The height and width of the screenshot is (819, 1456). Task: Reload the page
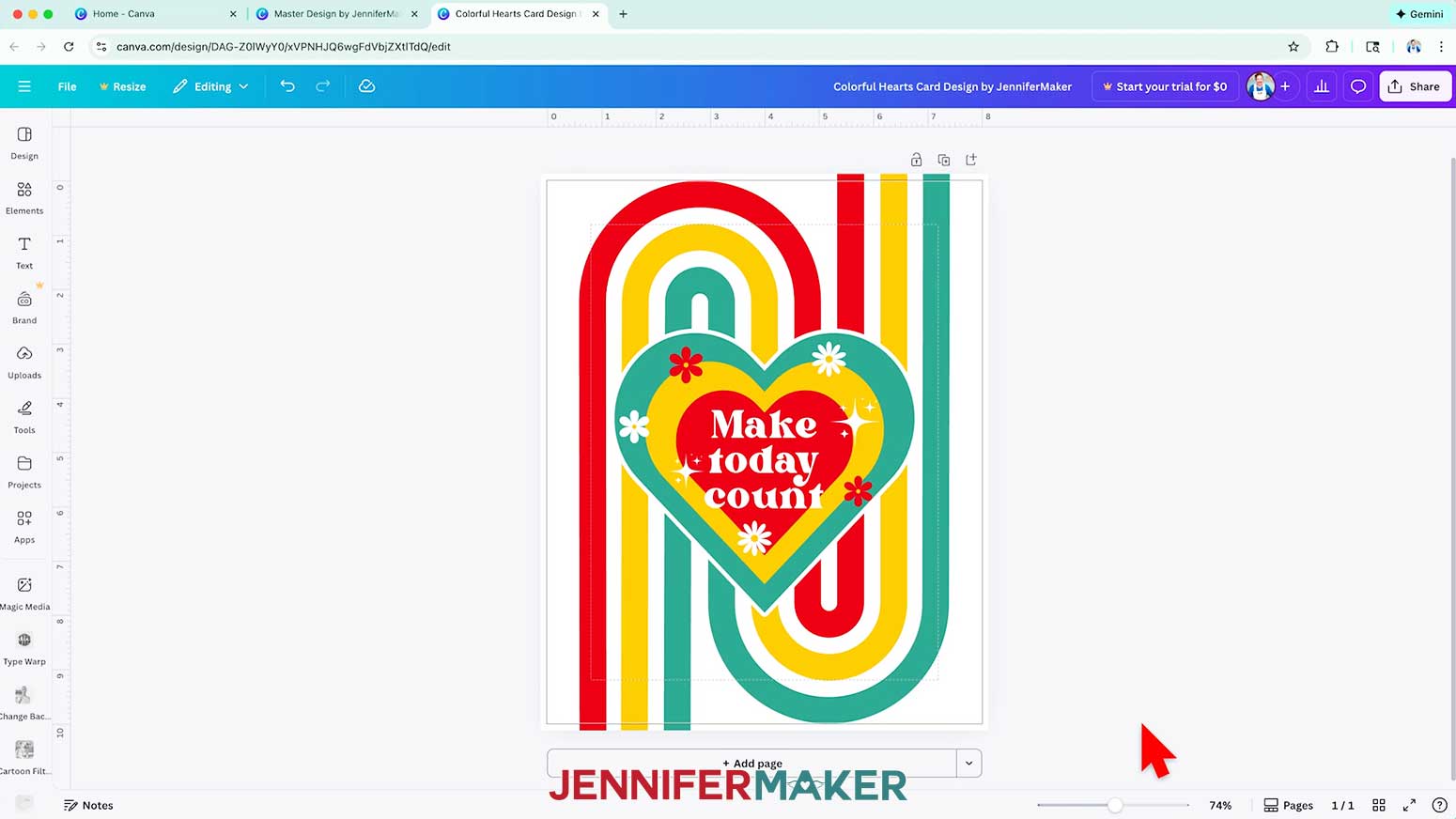point(69,46)
